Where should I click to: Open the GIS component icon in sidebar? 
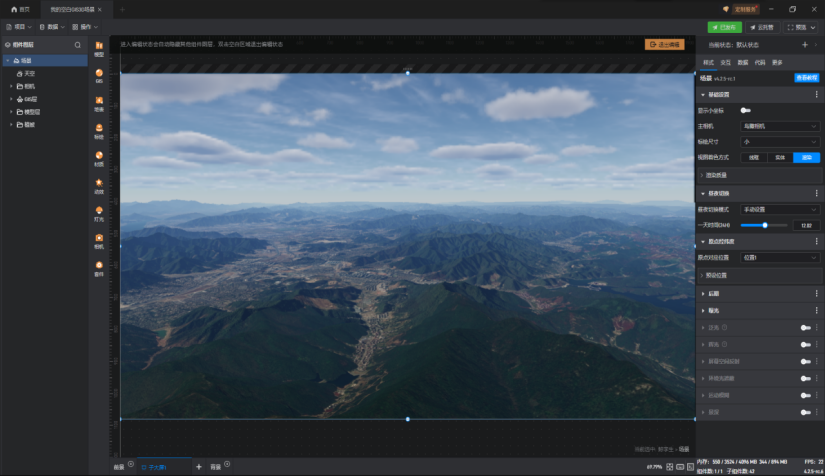(x=99, y=76)
